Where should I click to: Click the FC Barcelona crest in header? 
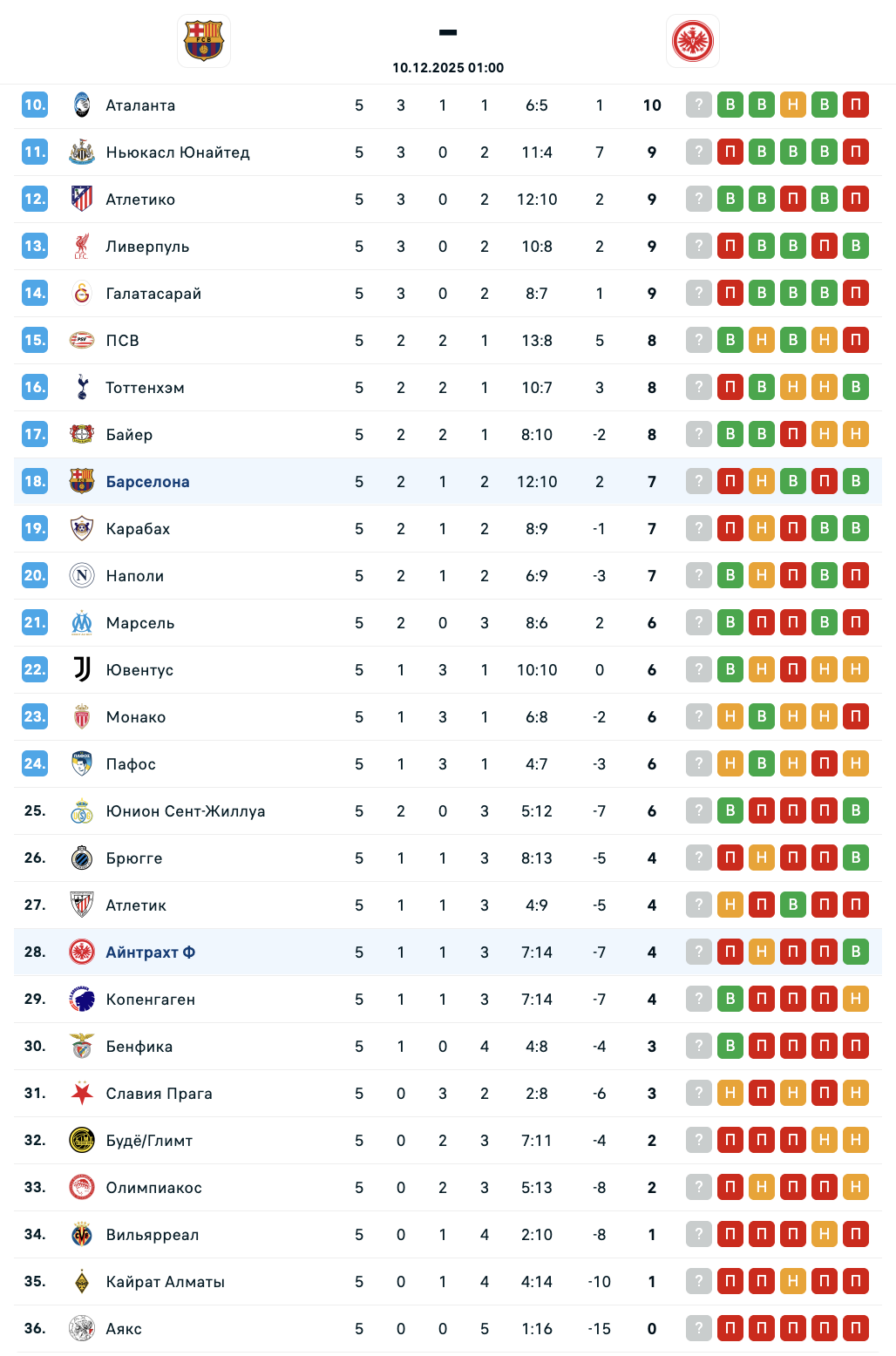204,41
